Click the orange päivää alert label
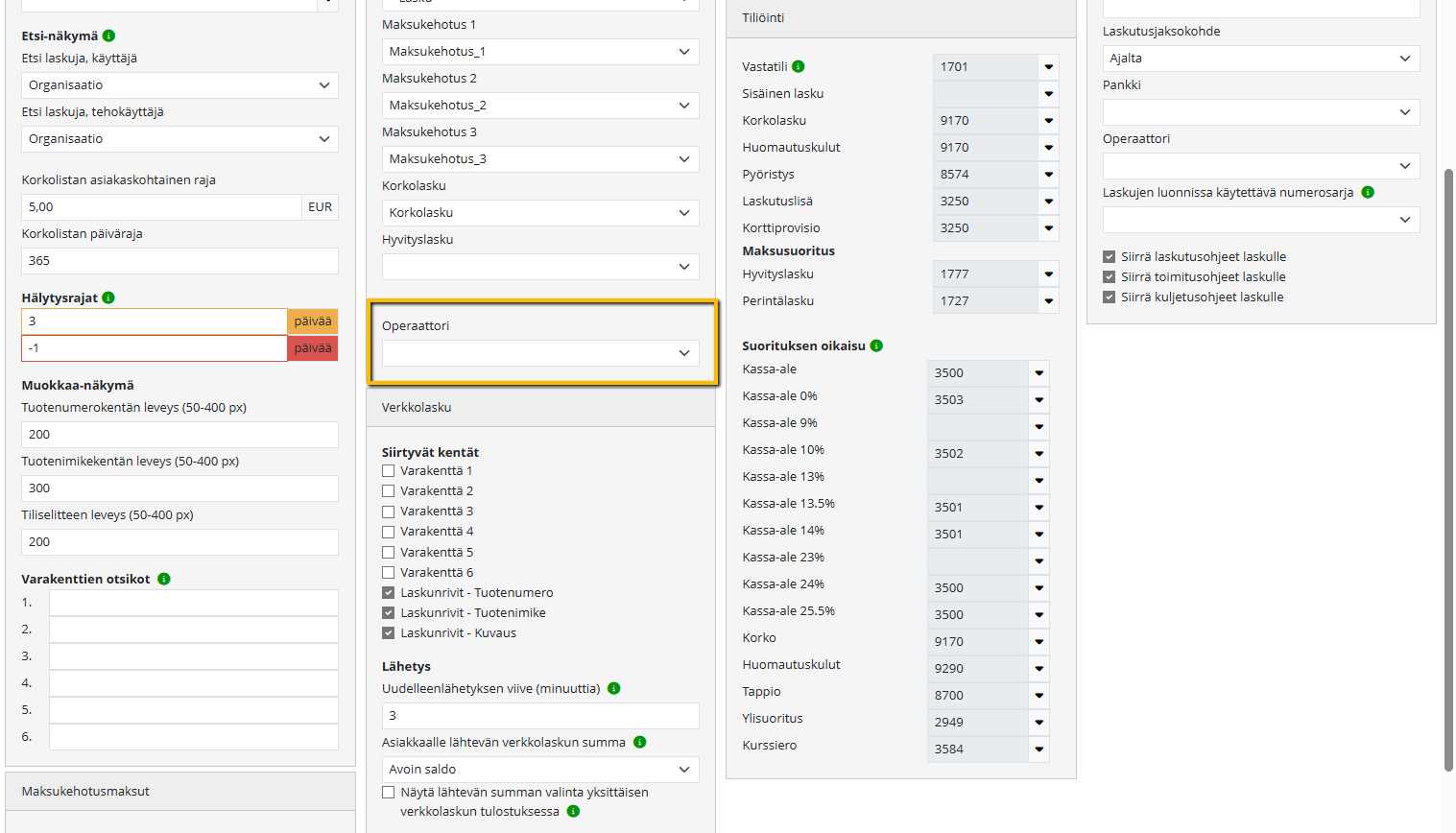1456x833 pixels. [x=313, y=321]
